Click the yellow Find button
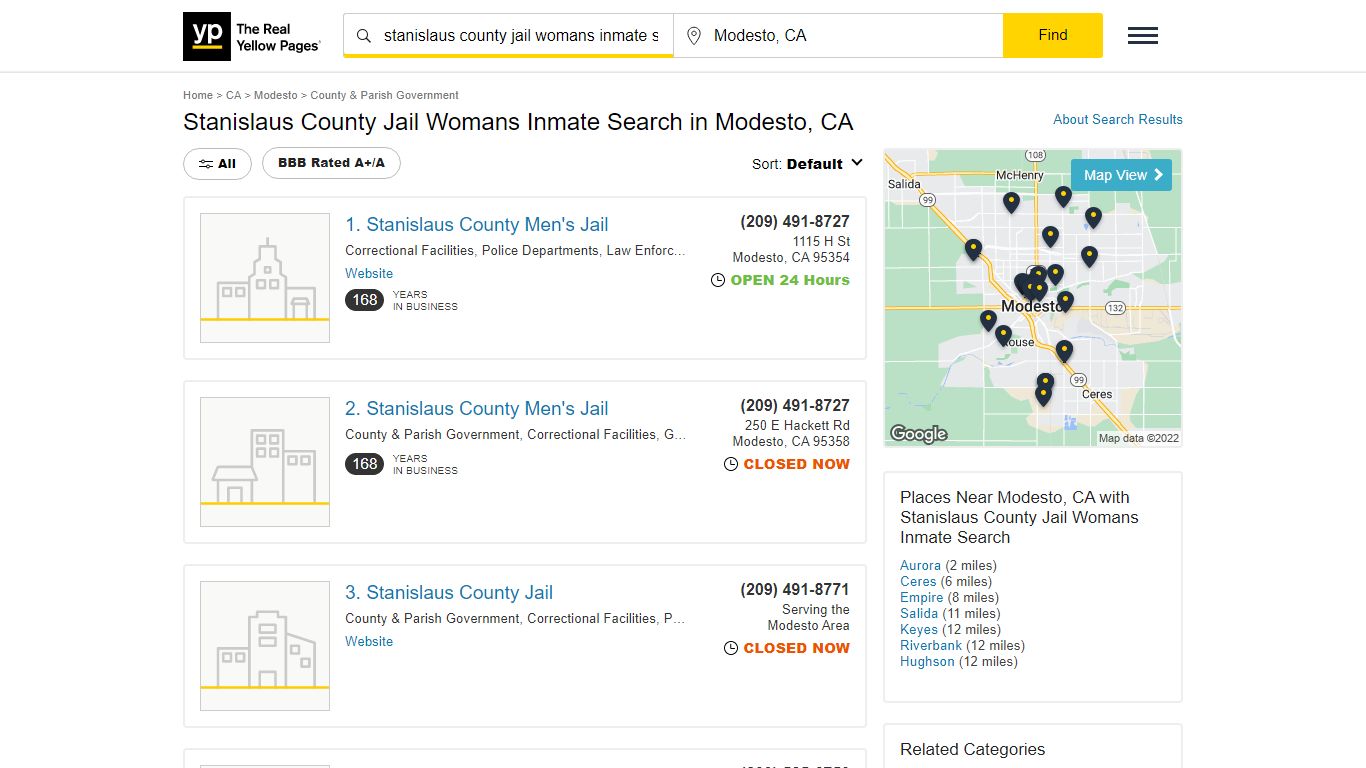This screenshot has height=768, width=1366. 1053,36
